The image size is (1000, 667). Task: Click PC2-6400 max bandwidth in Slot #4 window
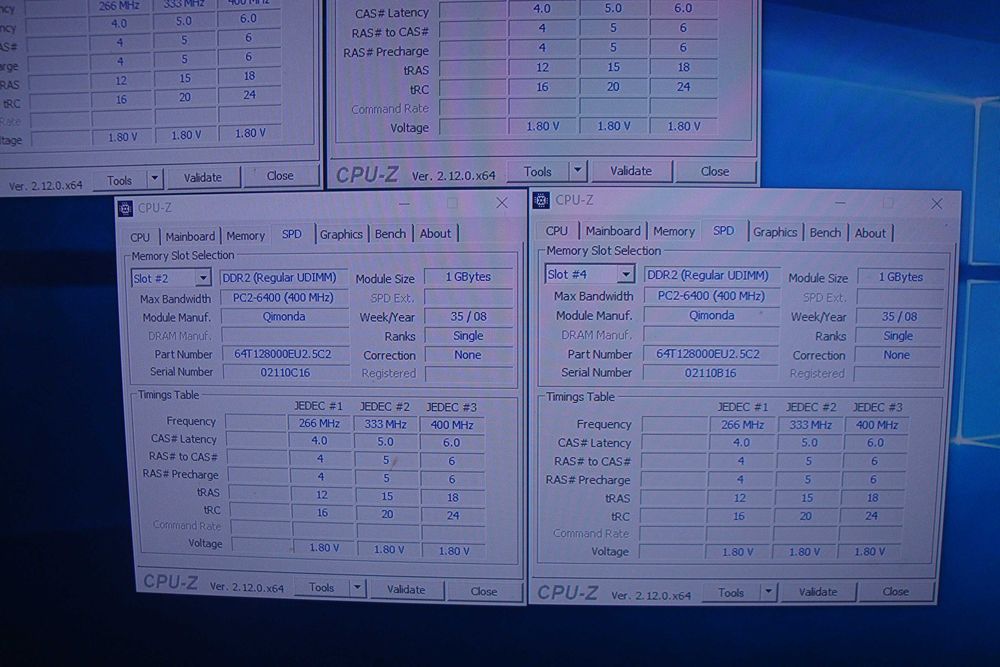click(711, 295)
